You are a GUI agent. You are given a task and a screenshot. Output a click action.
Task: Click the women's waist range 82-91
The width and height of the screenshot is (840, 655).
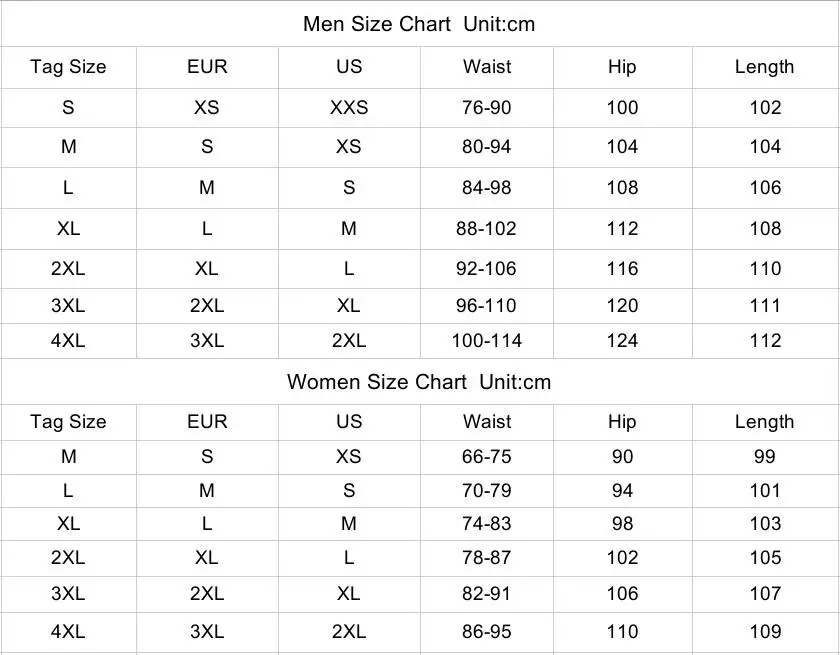(487, 593)
